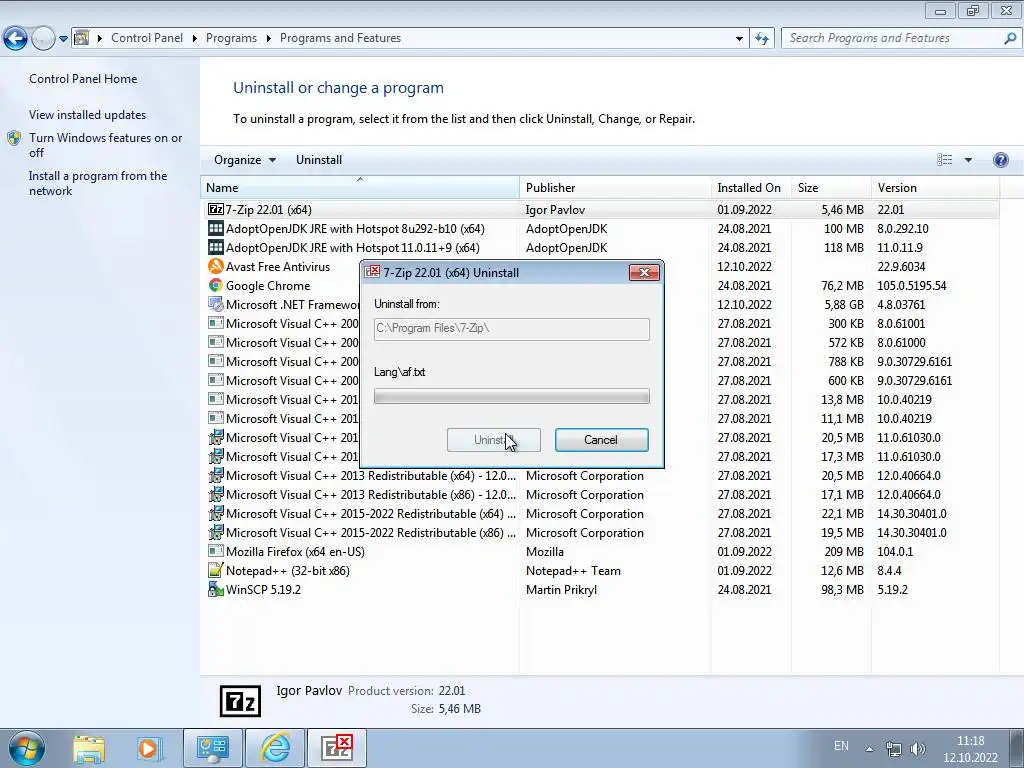Open the Windows Start button

pos(27,748)
